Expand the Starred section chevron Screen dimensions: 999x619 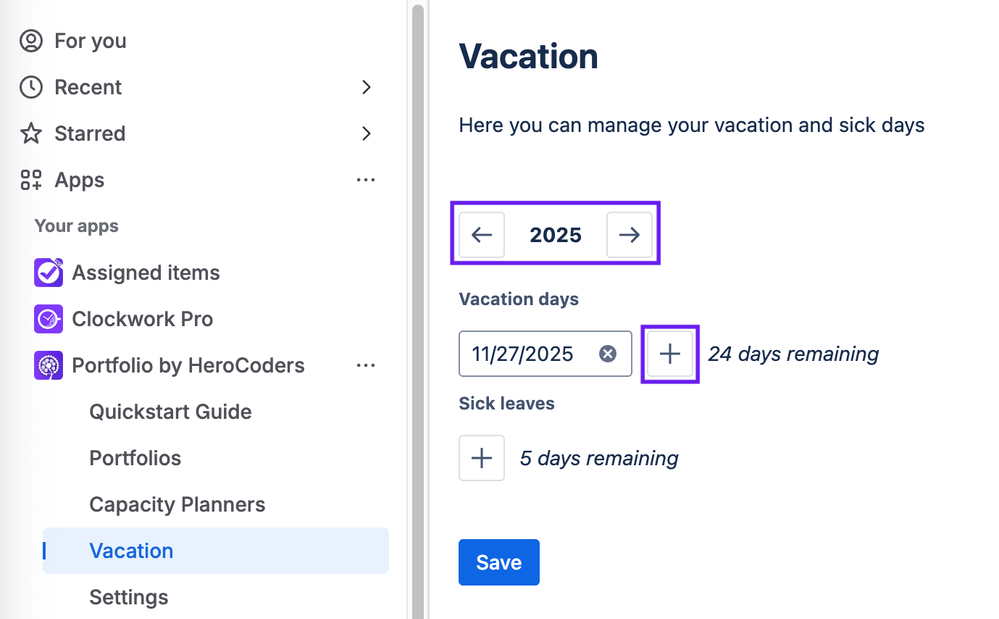[x=367, y=133]
